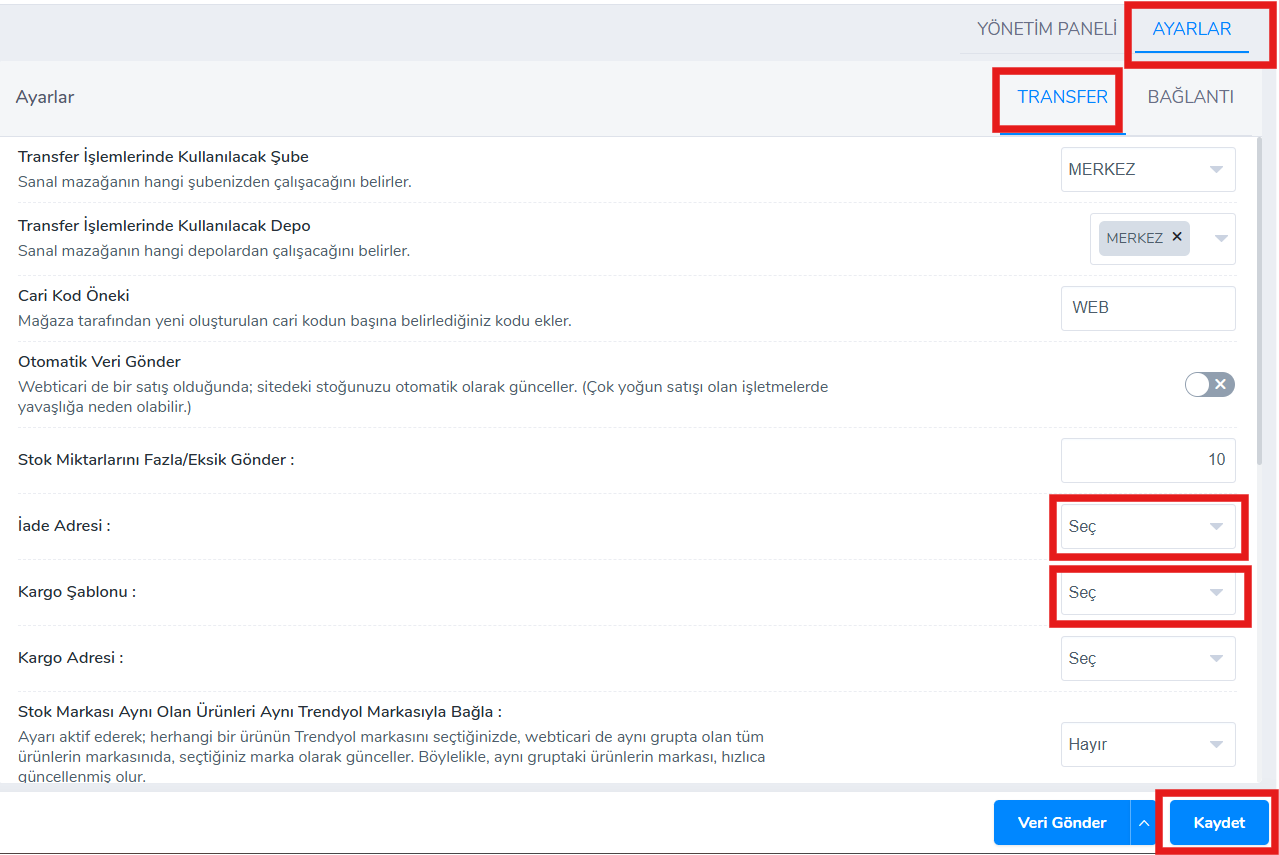
Task: Open the AYARLAR tab
Action: 1191,29
